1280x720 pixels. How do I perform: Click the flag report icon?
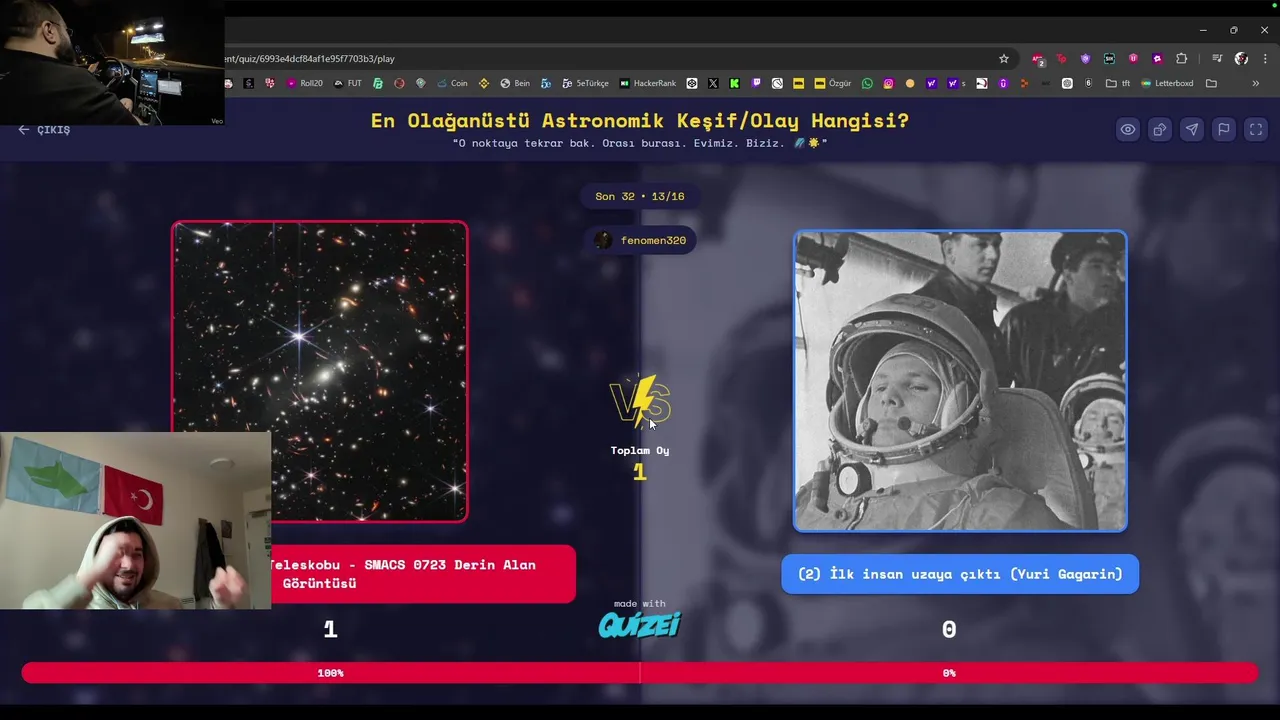pos(1223,129)
